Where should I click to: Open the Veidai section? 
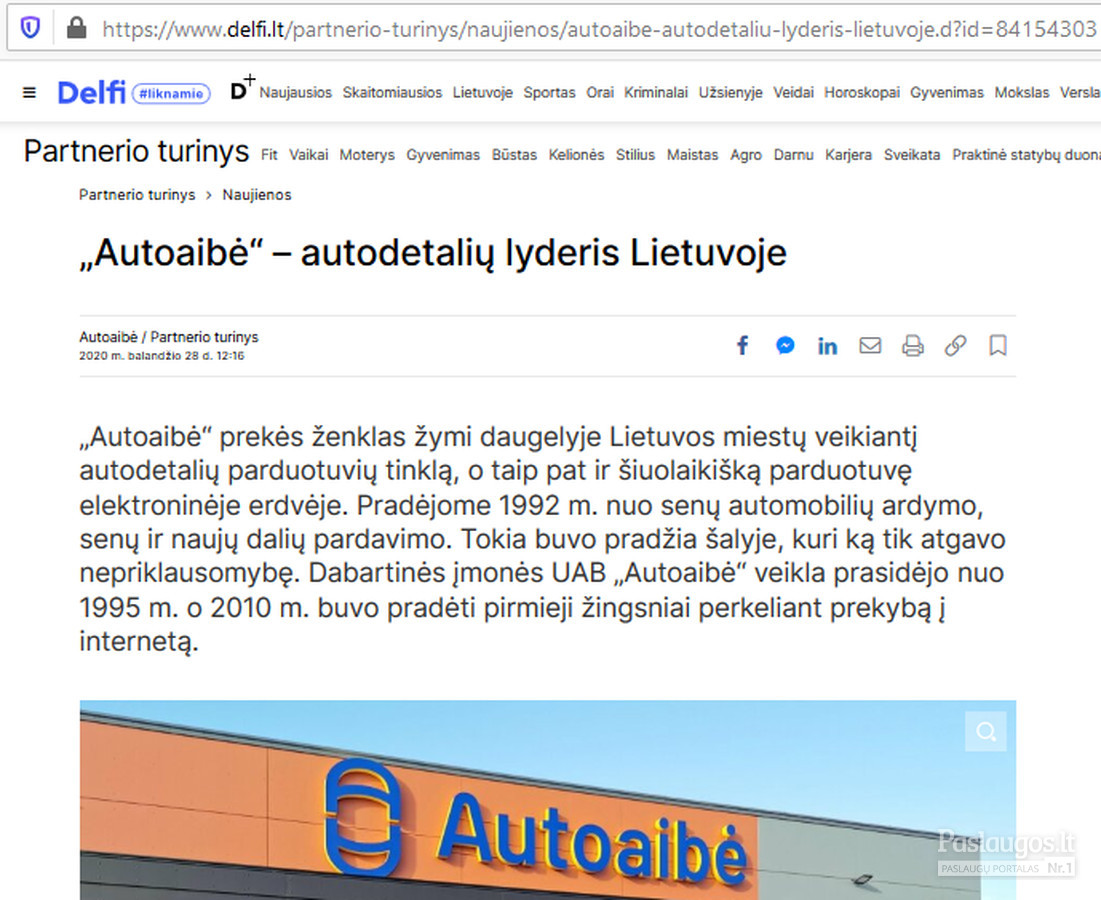[x=793, y=93]
